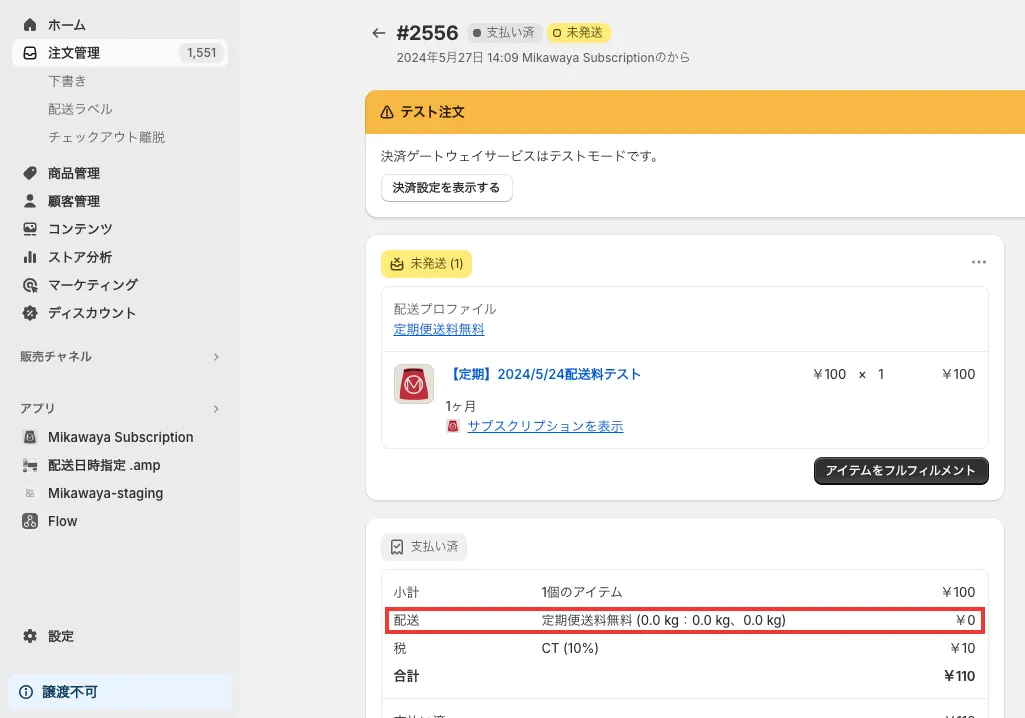Open チェックアウト離脱 submenu item
Viewport: 1025px width, 718px height.
point(106,137)
